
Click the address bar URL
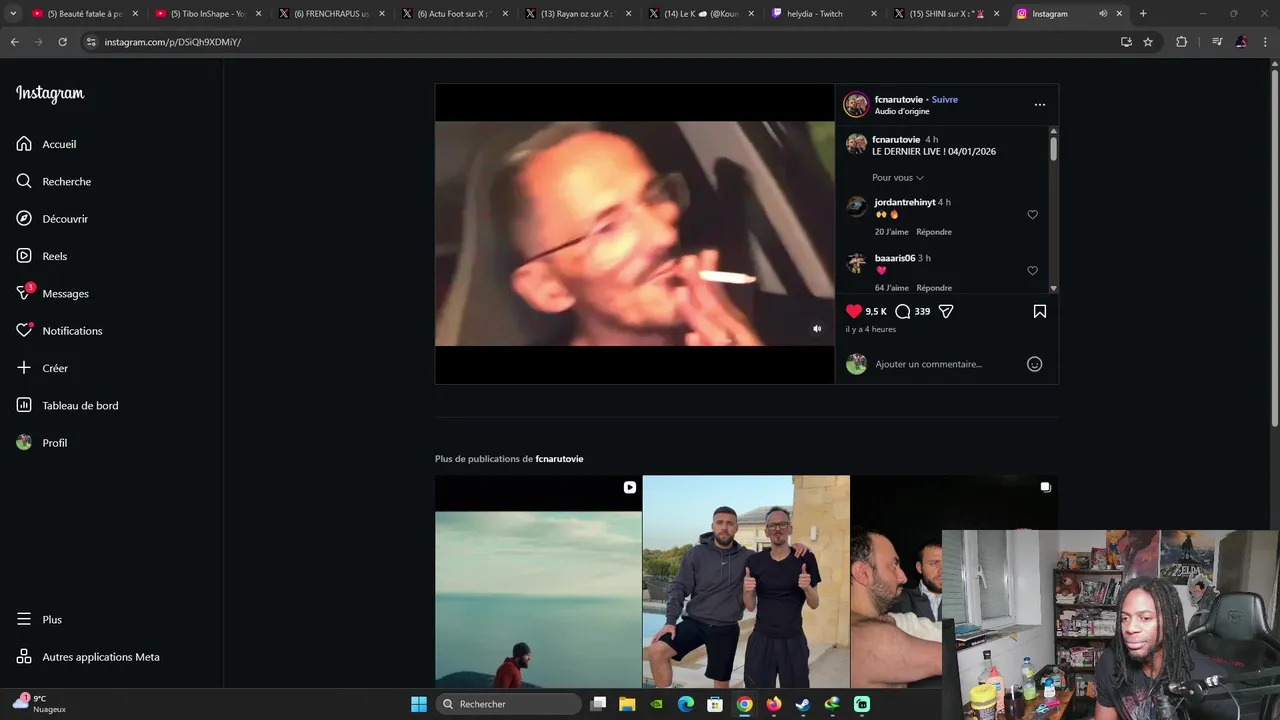tap(172, 42)
